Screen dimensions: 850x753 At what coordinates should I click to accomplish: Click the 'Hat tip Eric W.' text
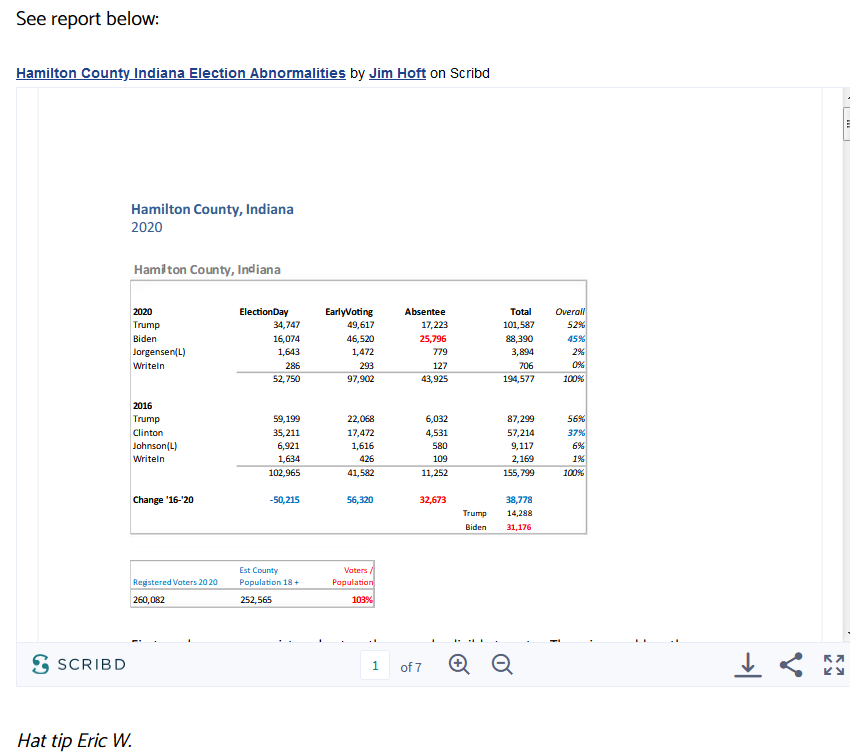coord(75,741)
